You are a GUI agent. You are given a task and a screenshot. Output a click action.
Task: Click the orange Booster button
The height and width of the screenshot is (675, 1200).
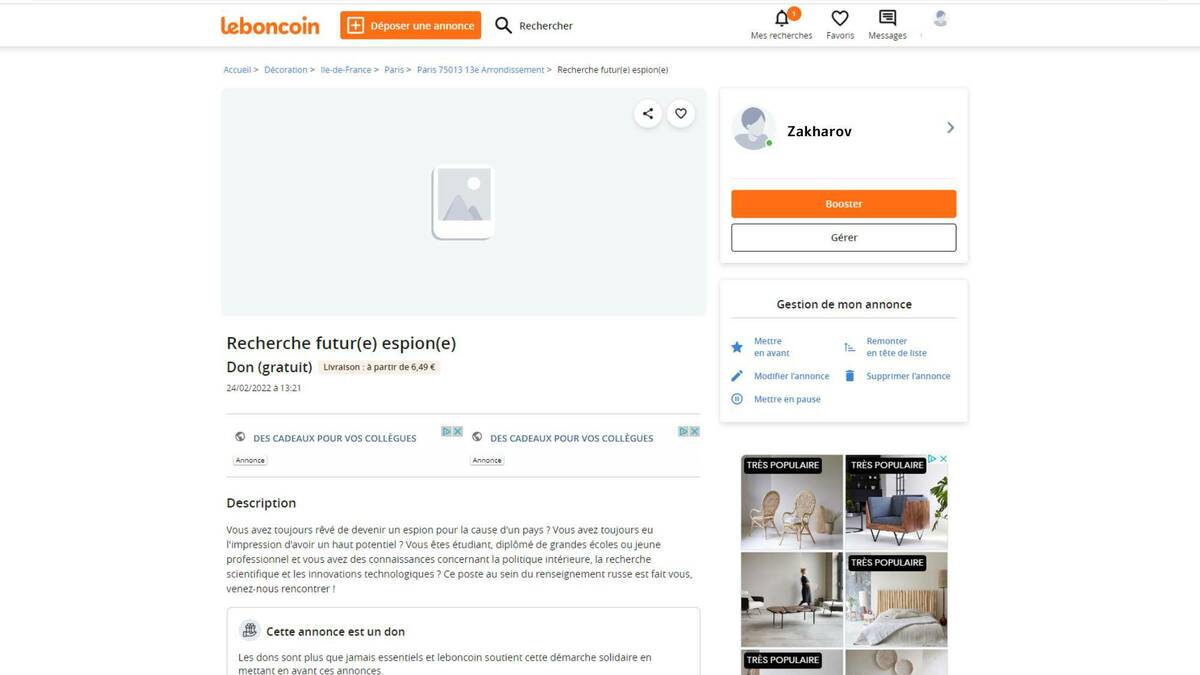click(844, 204)
